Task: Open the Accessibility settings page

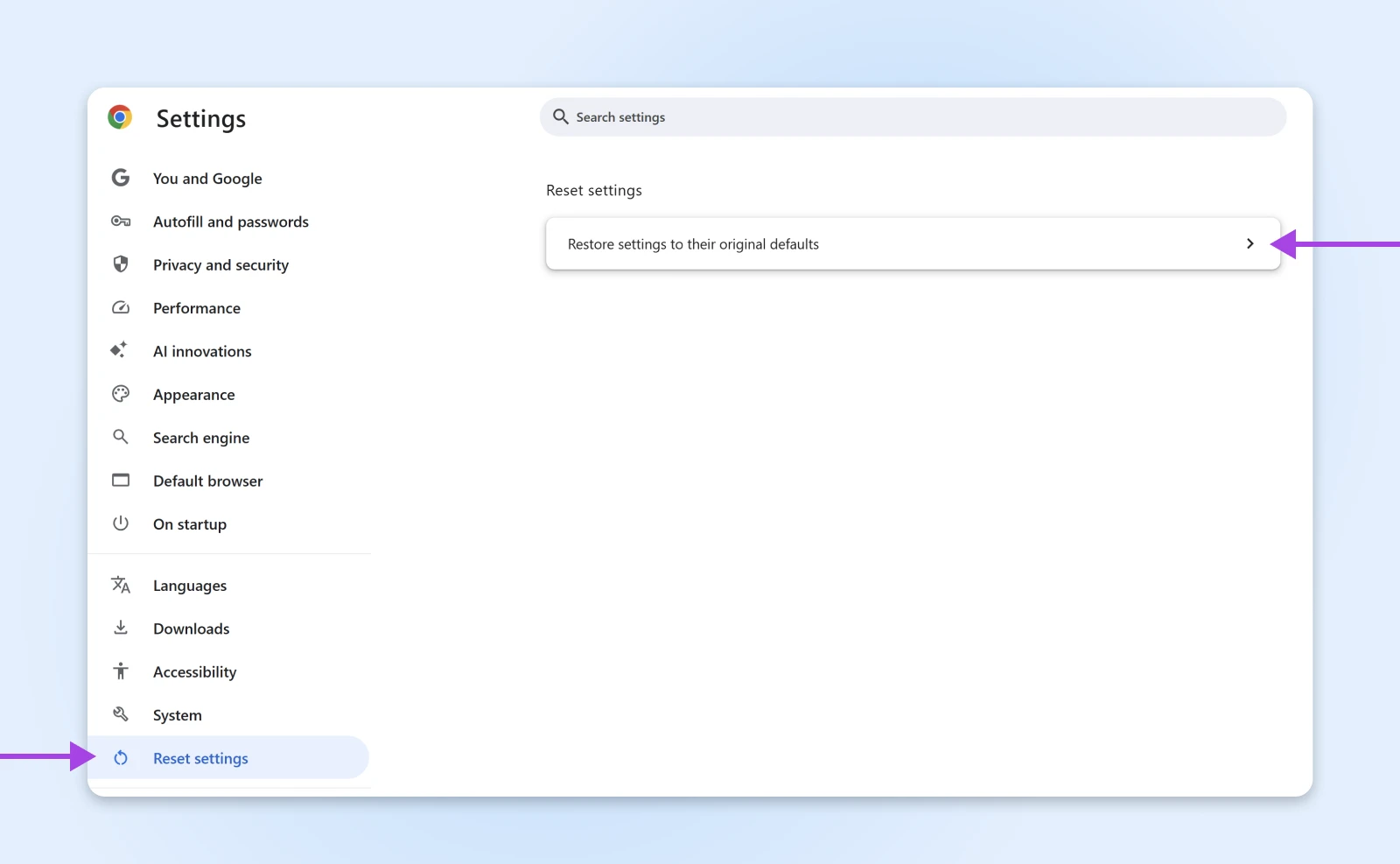Action: tap(194, 672)
